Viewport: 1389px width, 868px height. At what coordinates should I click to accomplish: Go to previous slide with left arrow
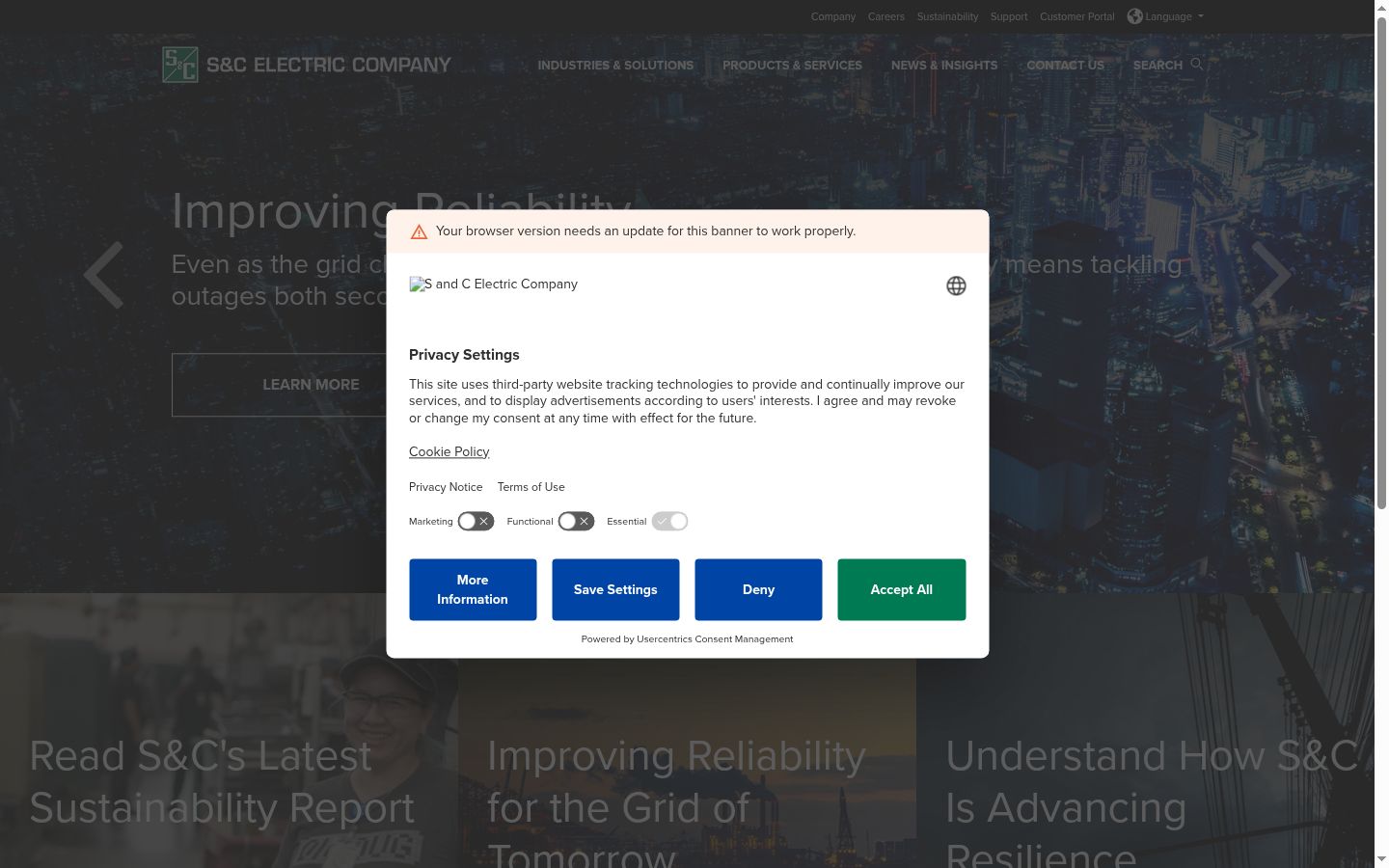pos(104,275)
